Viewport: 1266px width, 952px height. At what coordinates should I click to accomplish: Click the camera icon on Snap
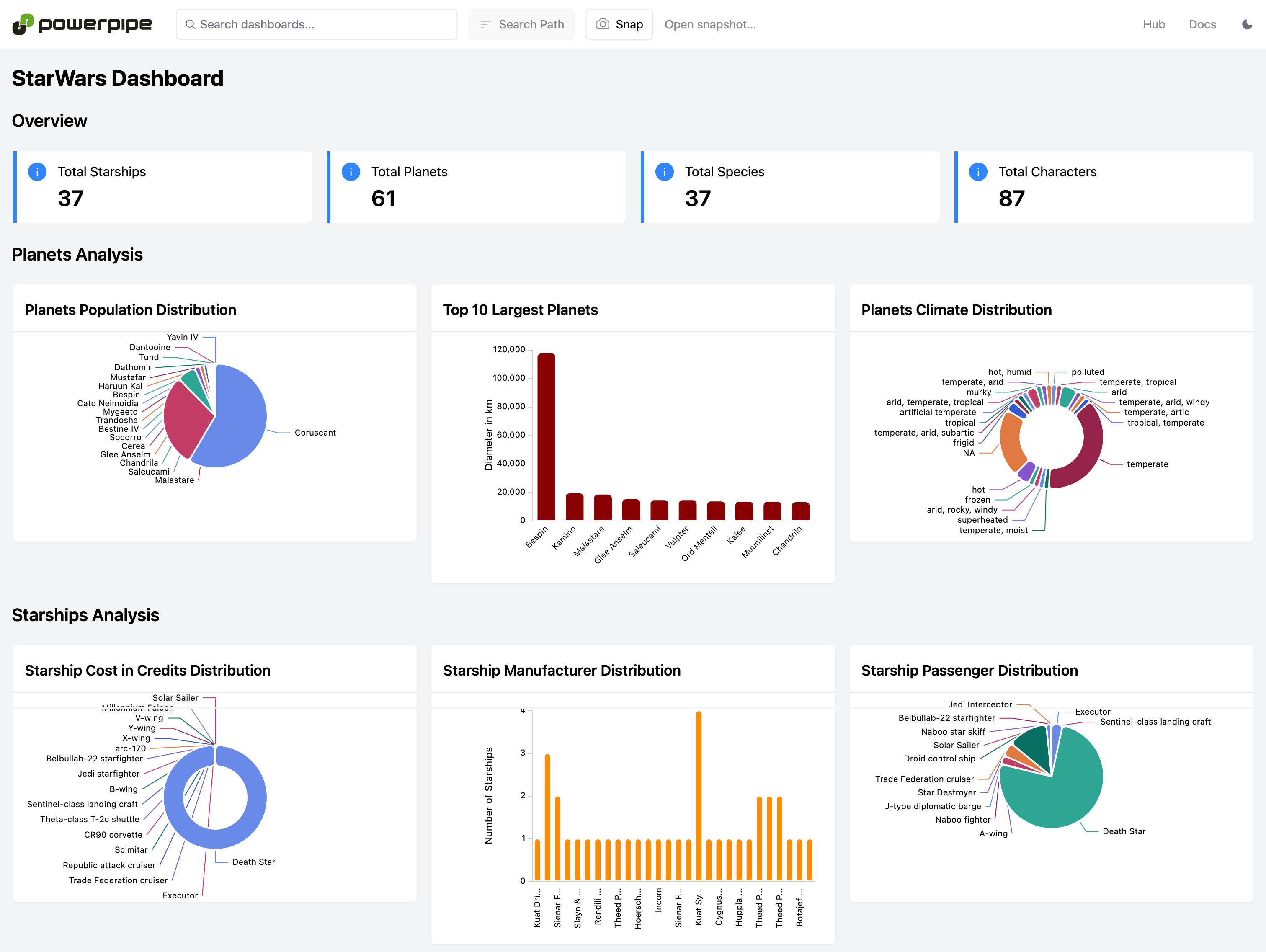click(x=603, y=24)
